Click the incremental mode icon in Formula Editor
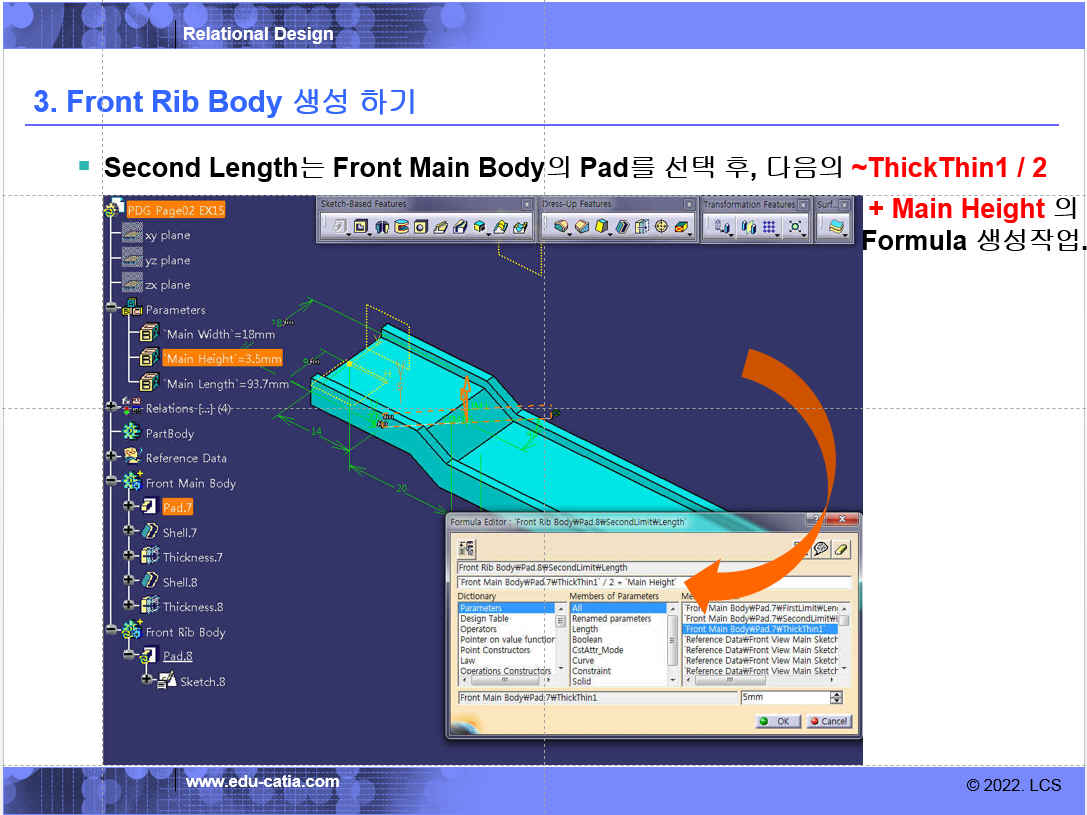Image resolution: width=1087 pixels, height=815 pixels. (467, 549)
